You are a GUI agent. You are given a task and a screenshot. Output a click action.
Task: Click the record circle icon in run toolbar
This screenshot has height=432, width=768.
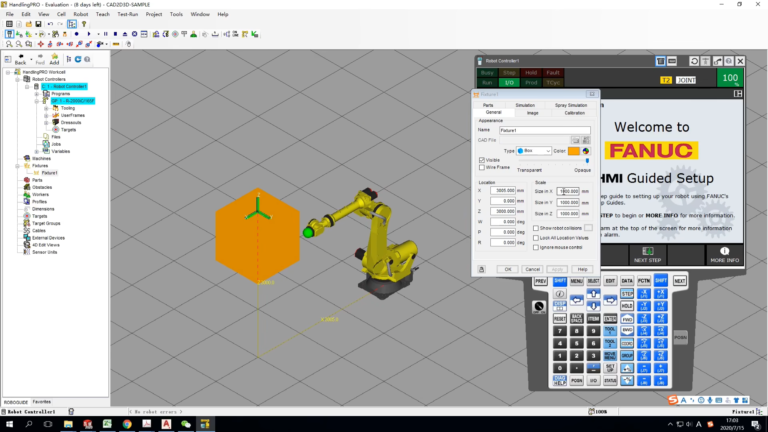click(x=76, y=34)
